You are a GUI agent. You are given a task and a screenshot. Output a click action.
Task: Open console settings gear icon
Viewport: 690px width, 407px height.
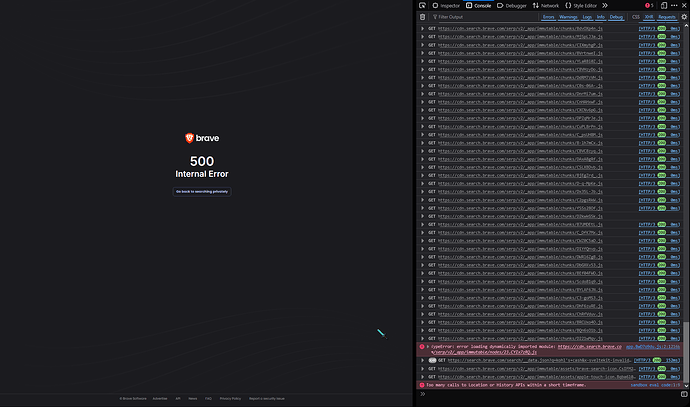click(x=684, y=17)
